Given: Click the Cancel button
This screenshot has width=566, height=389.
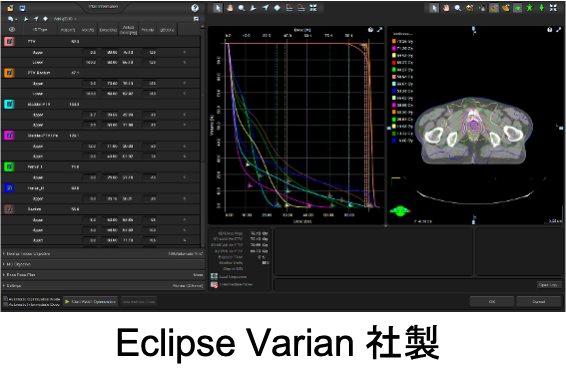Looking at the screenshot, I should pos(539,301).
